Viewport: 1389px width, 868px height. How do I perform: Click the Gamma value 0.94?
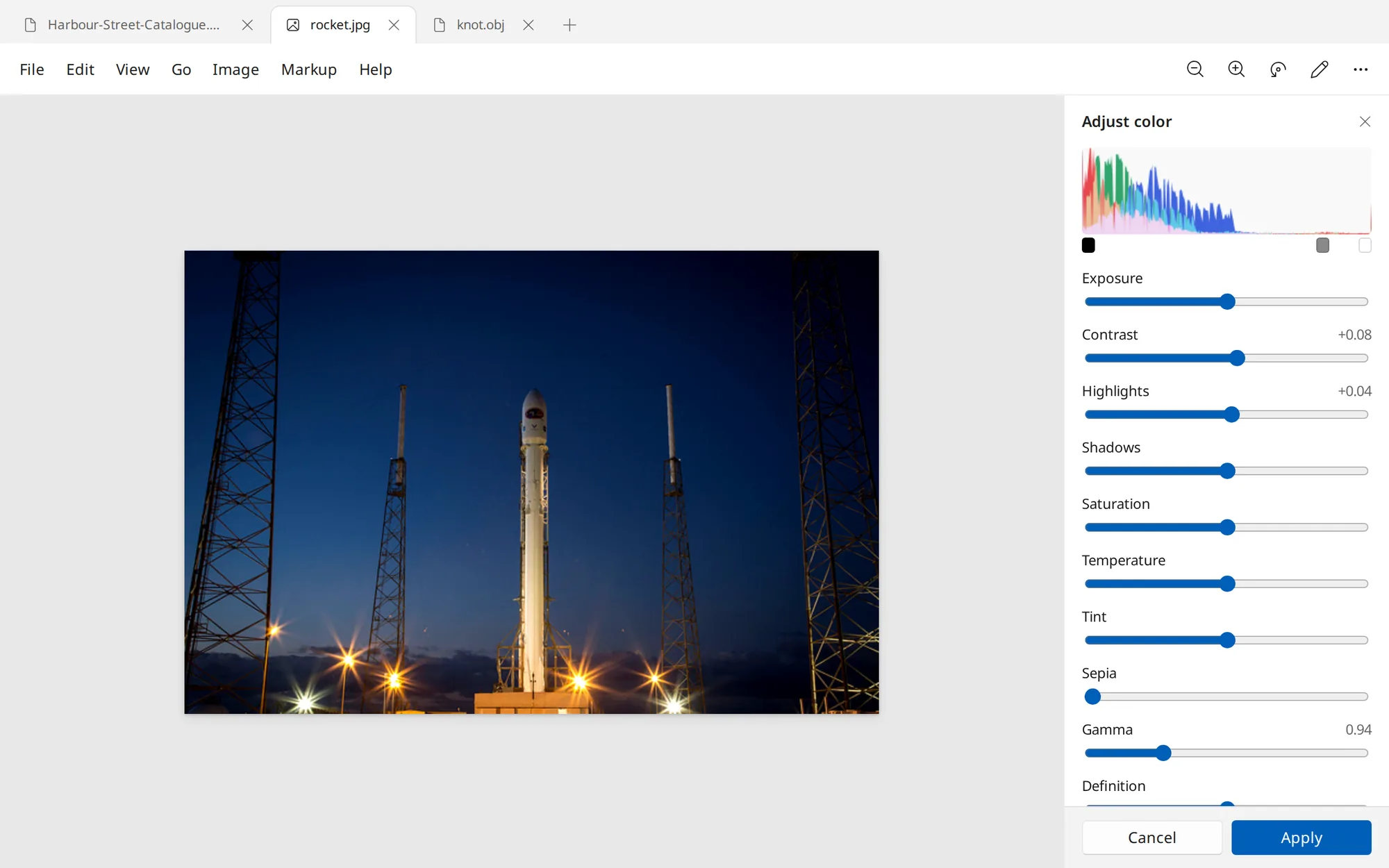tap(1358, 730)
